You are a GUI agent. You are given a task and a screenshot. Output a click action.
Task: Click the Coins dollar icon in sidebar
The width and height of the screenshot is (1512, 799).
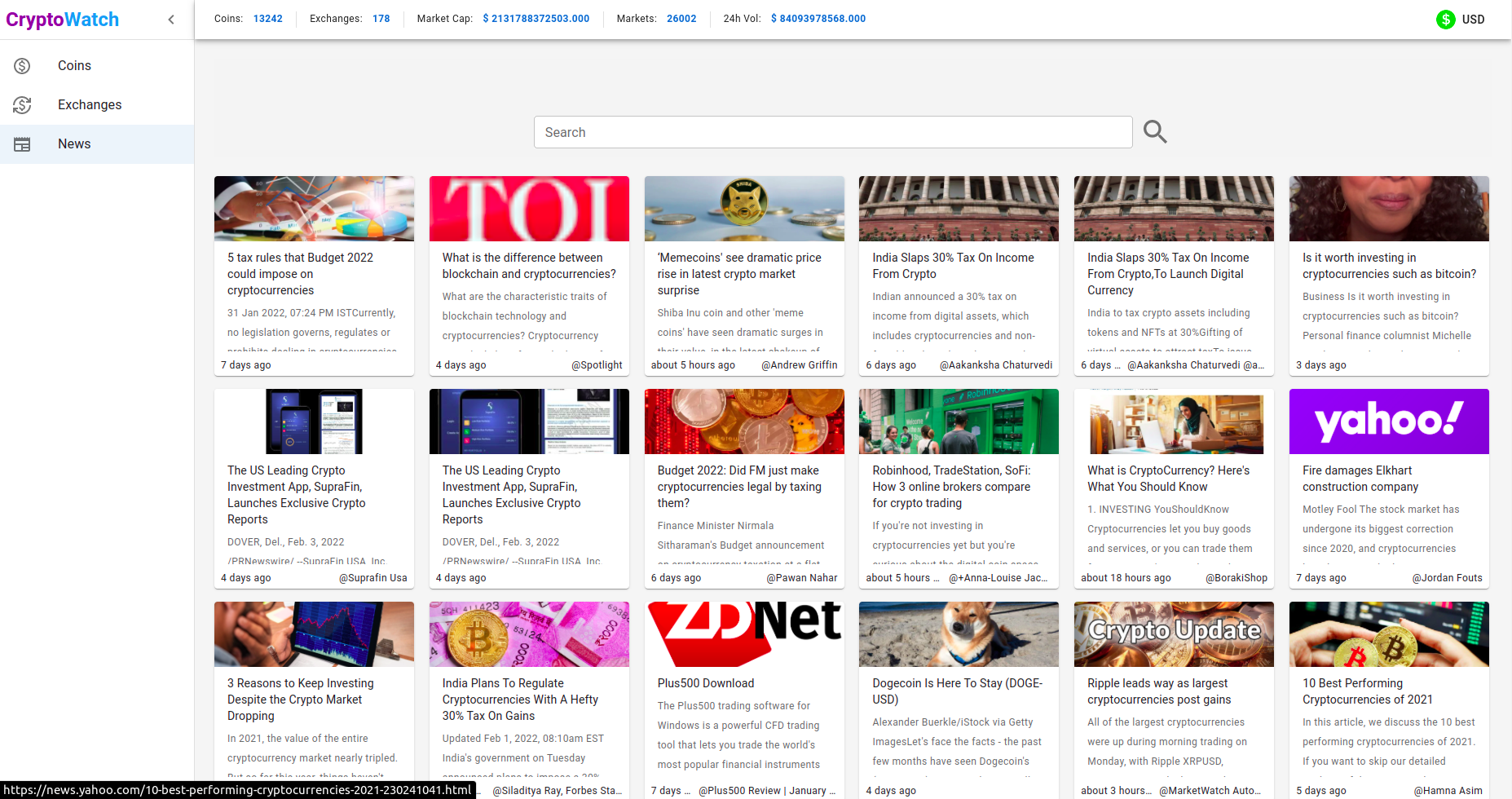(22, 65)
